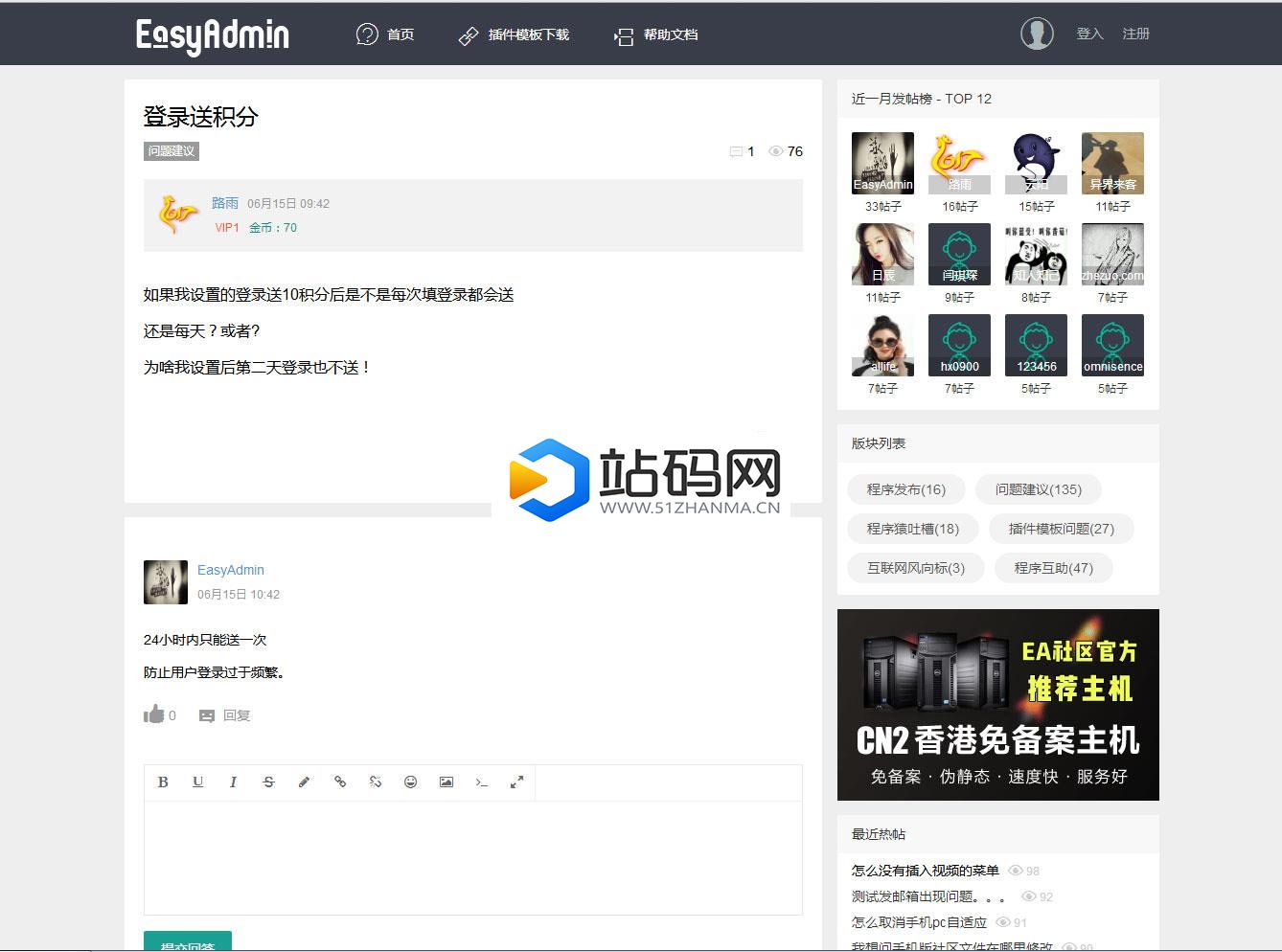Open 闫琪琛's avatar in TOP 12
The width and height of the screenshot is (1282, 952).
[959, 254]
